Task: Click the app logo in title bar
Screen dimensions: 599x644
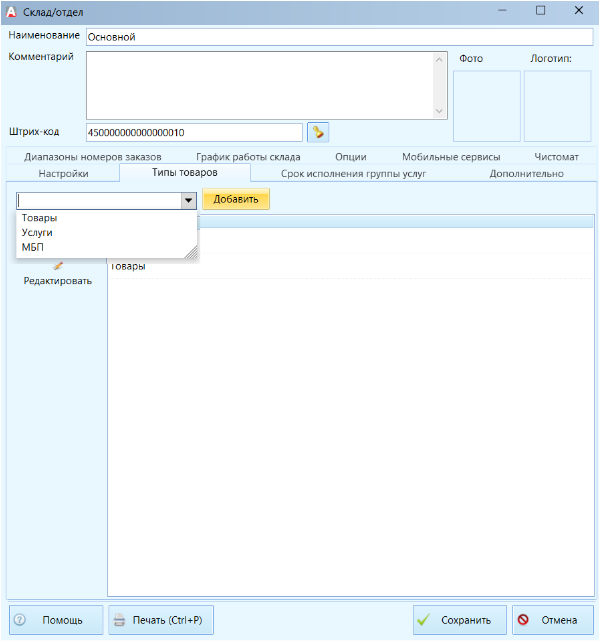Action: (11, 12)
